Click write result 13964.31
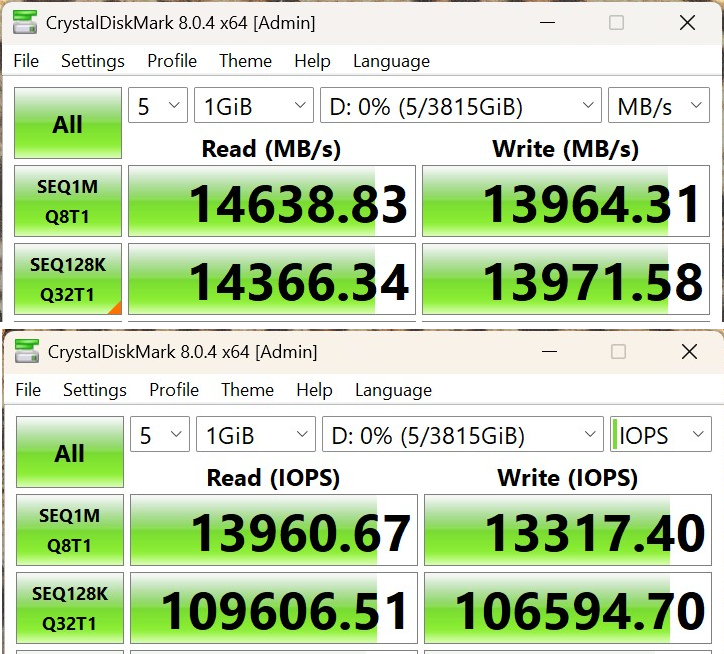 coord(566,201)
